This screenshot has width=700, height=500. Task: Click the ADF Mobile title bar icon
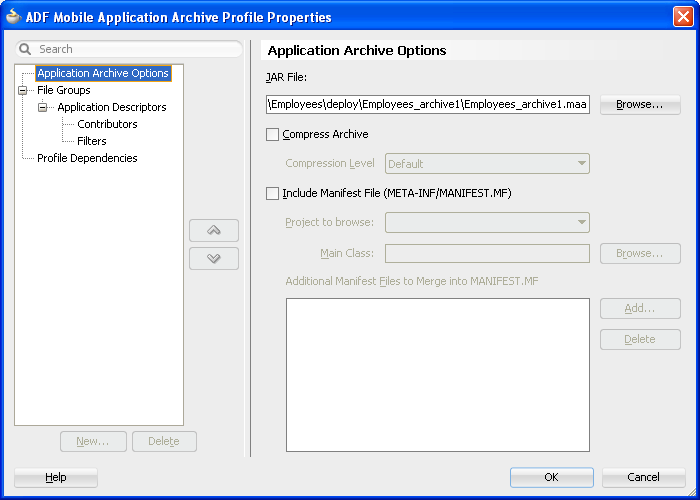pos(13,17)
